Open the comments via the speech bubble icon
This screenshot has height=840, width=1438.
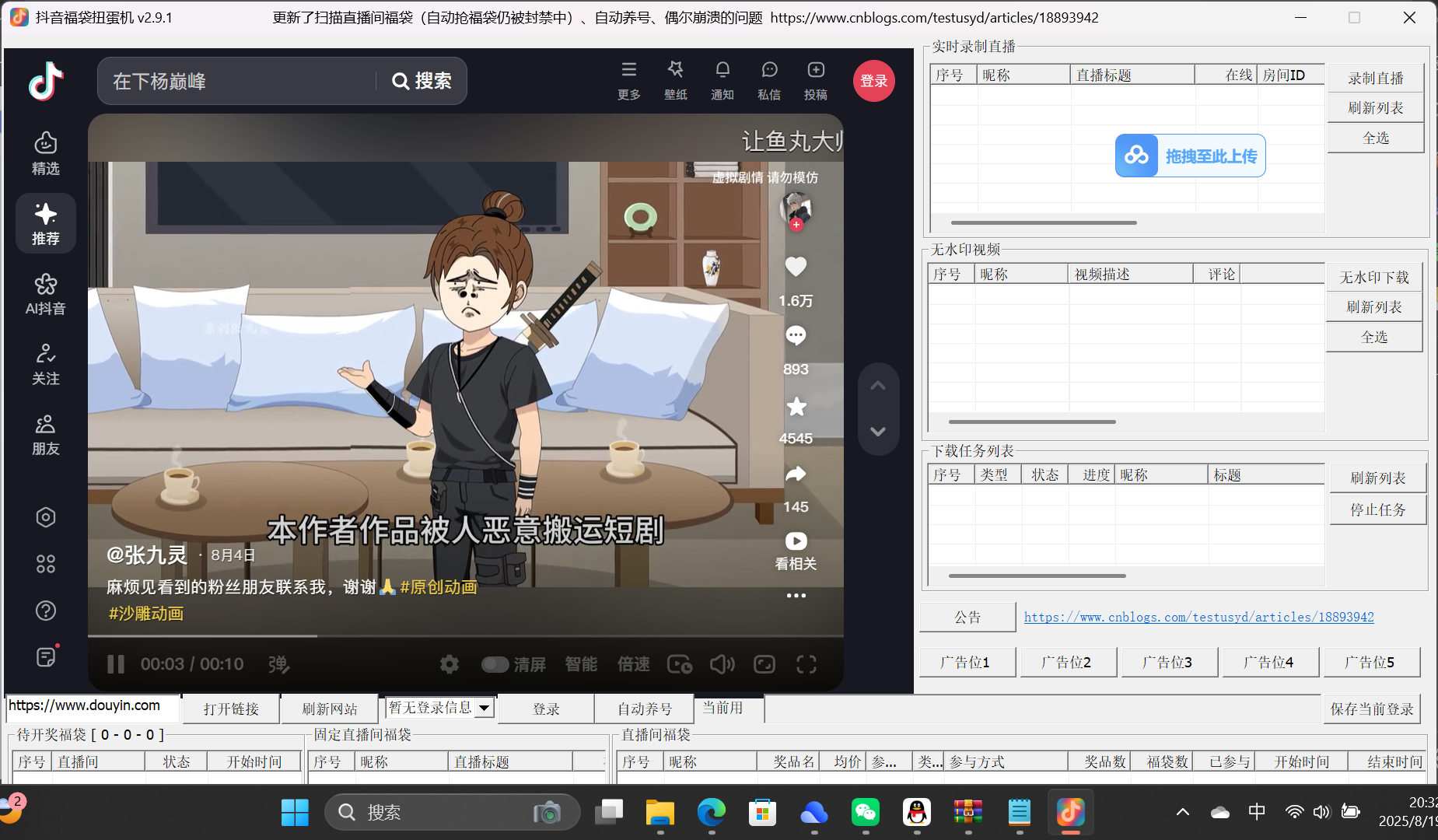point(795,335)
